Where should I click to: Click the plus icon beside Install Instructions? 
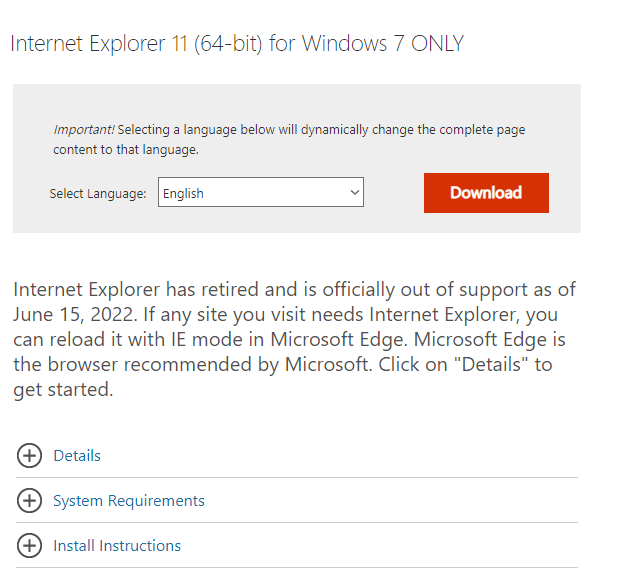pos(29,546)
